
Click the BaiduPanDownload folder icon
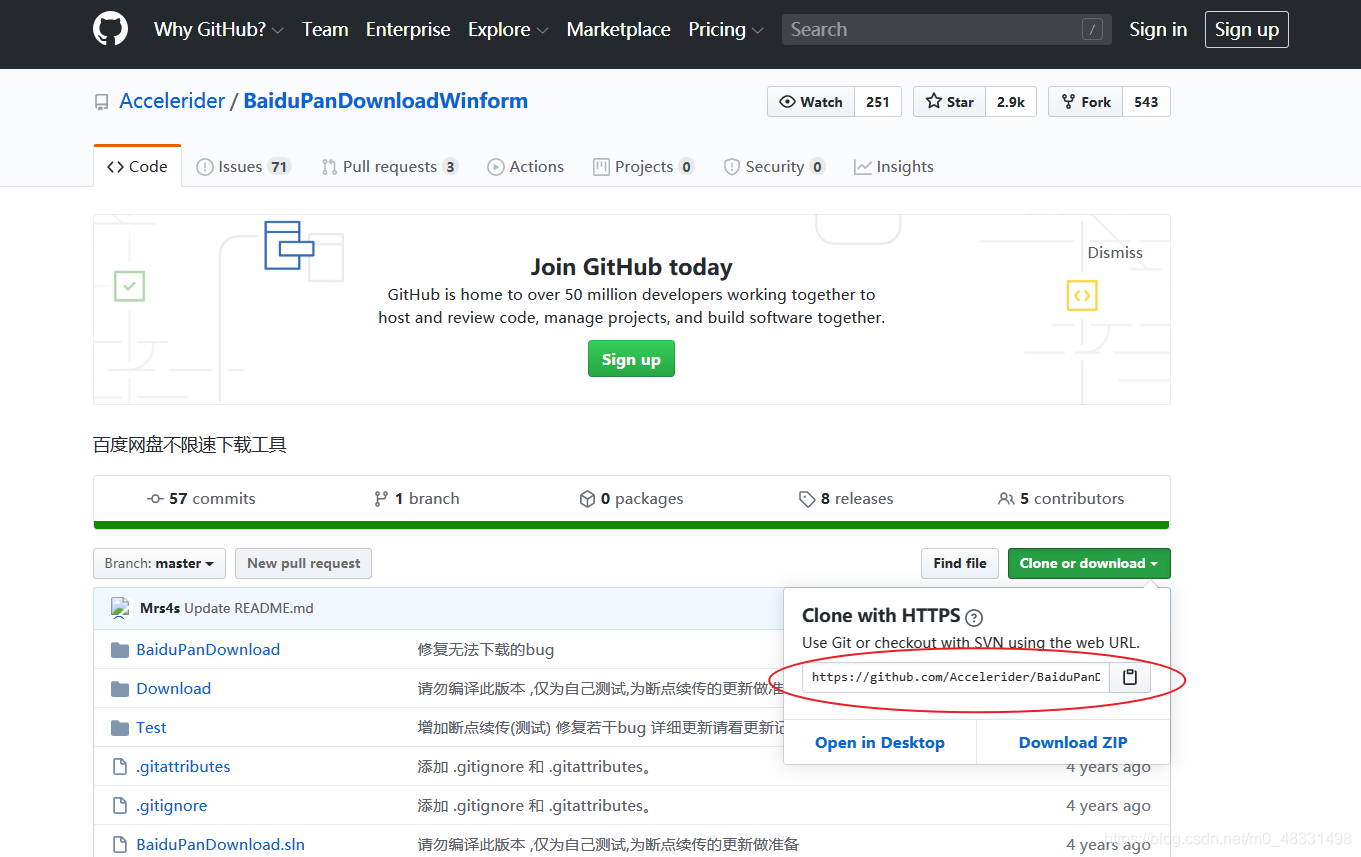tap(120, 650)
